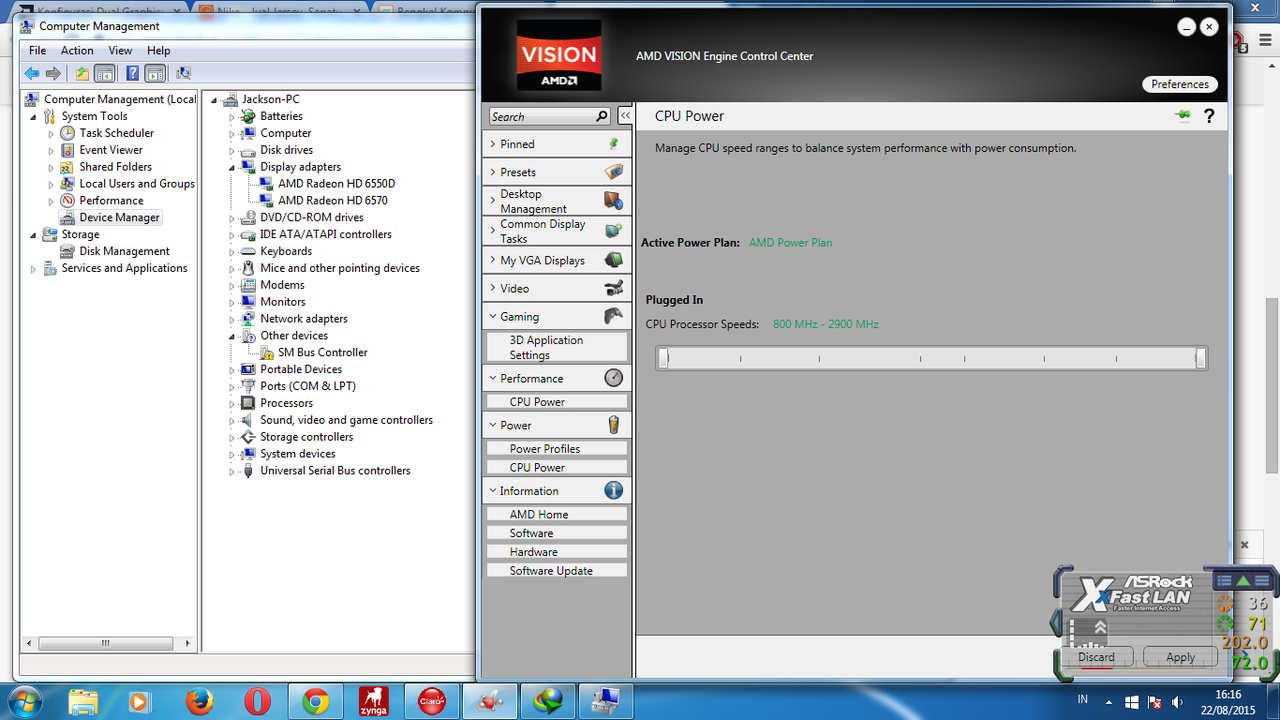Open Zynga app from the taskbar
Viewport: 1280px width, 720px height.
tap(374, 702)
